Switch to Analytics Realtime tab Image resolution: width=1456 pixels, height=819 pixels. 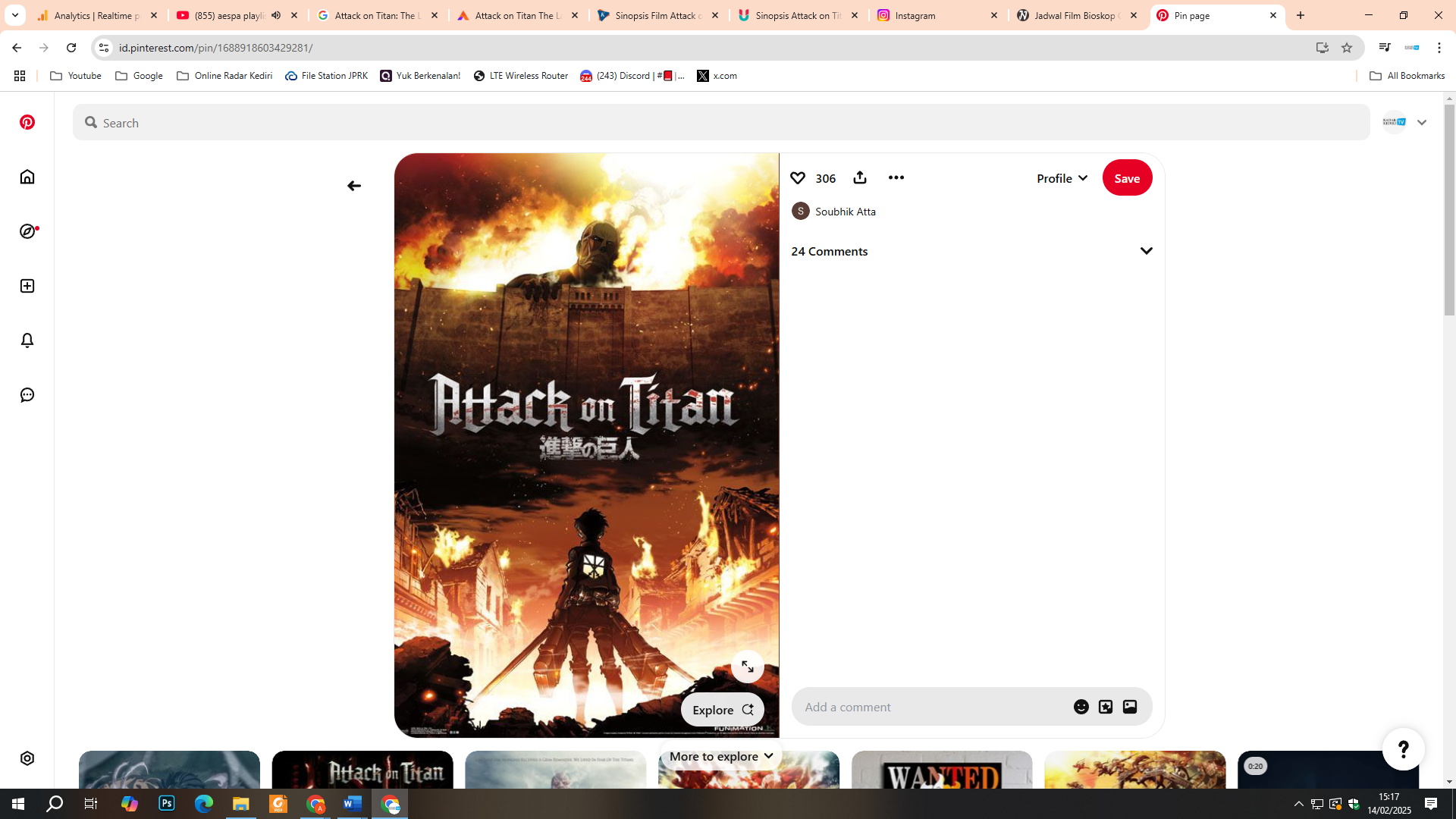tap(97, 15)
